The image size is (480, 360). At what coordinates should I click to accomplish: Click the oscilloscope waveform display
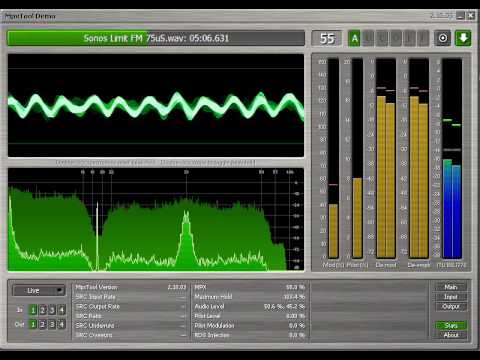(x=156, y=105)
